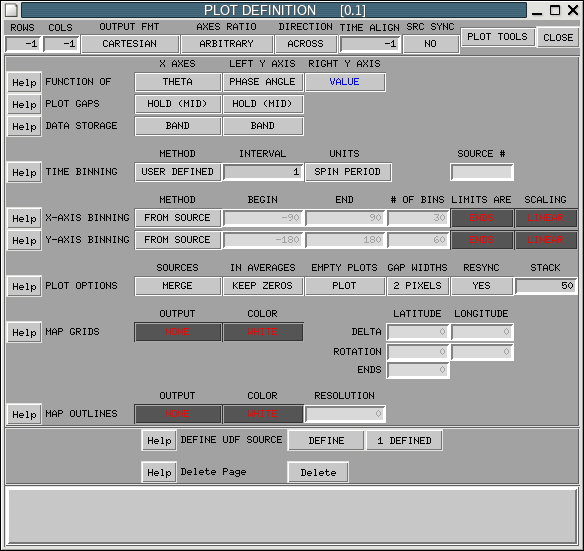
Task: Click the ROWS input field
Action: (x=23, y=44)
